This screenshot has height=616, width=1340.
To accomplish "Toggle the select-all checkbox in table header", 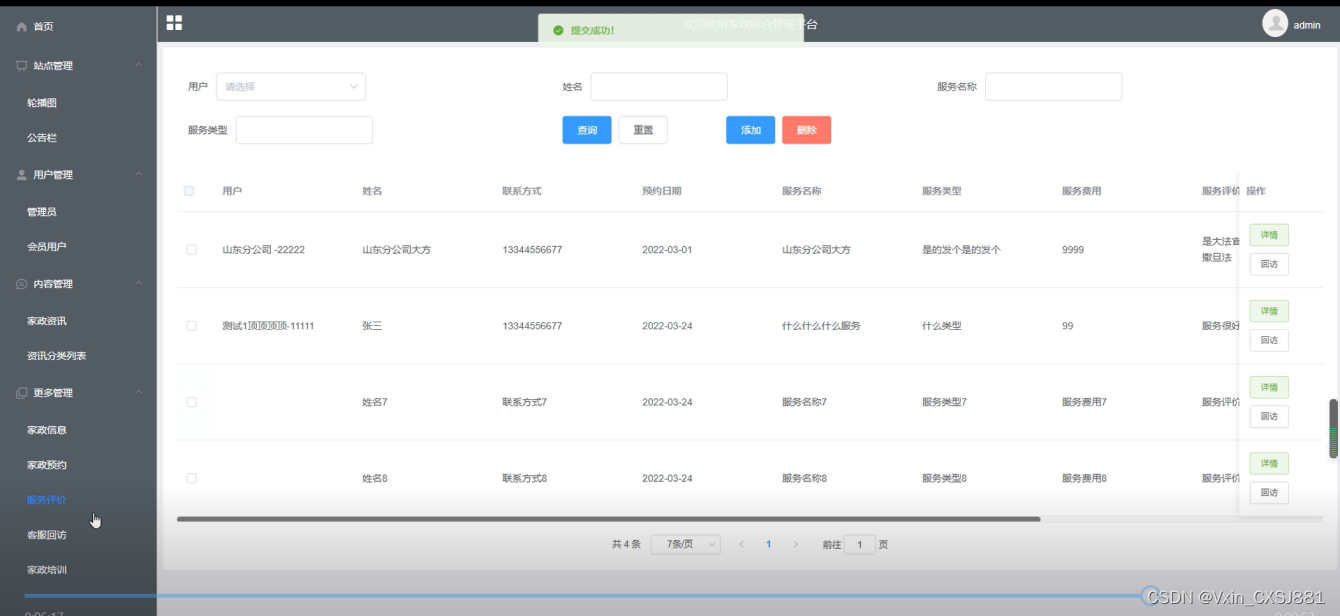I will pyautogui.click(x=189, y=191).
